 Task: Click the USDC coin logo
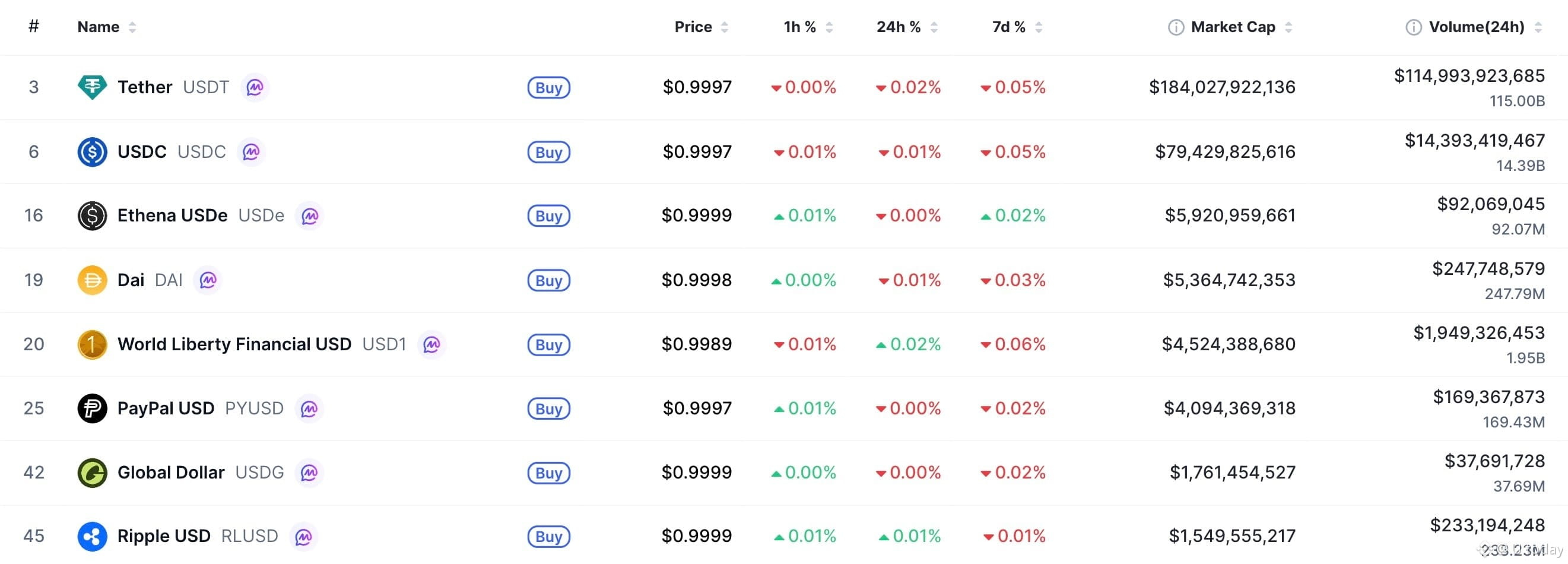(93, 151)
